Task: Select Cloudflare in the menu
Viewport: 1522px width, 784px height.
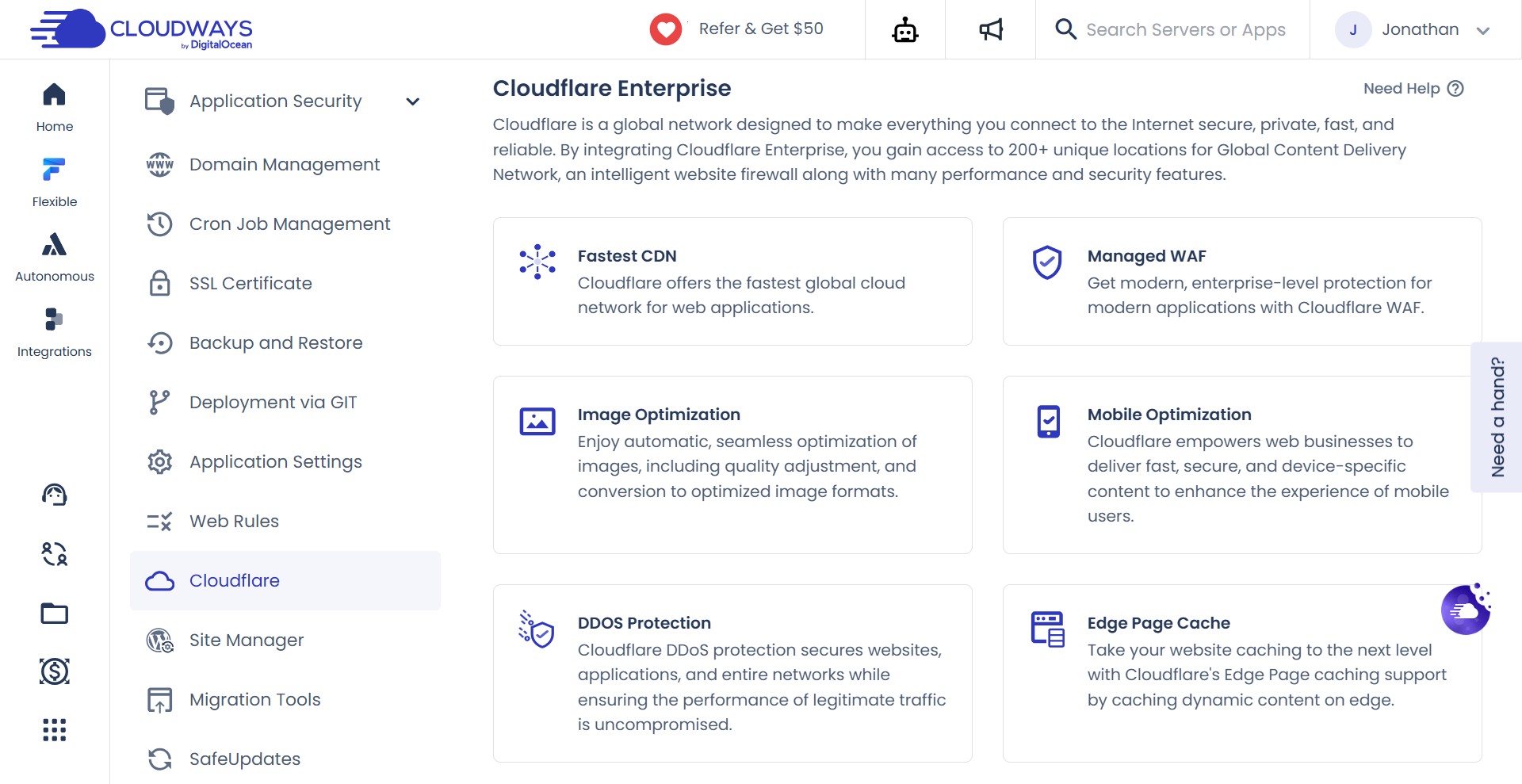Action: click(x=234, y=580)
